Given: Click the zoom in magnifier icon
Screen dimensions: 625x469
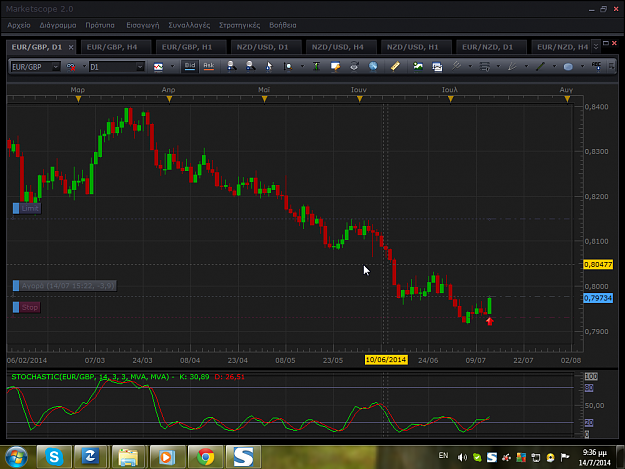Looking at the screenshot, I should (231, 66).
